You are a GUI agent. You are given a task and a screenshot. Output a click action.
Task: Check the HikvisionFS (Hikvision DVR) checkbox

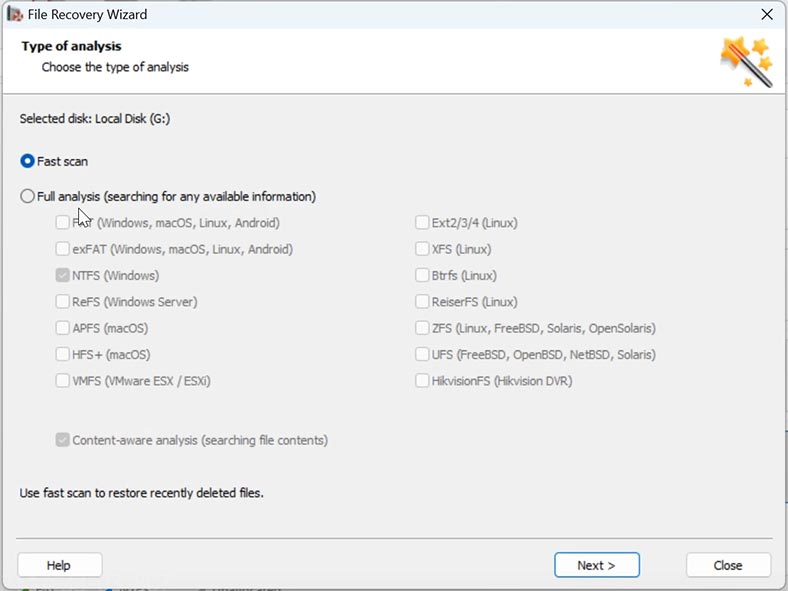tap(422, 381)
